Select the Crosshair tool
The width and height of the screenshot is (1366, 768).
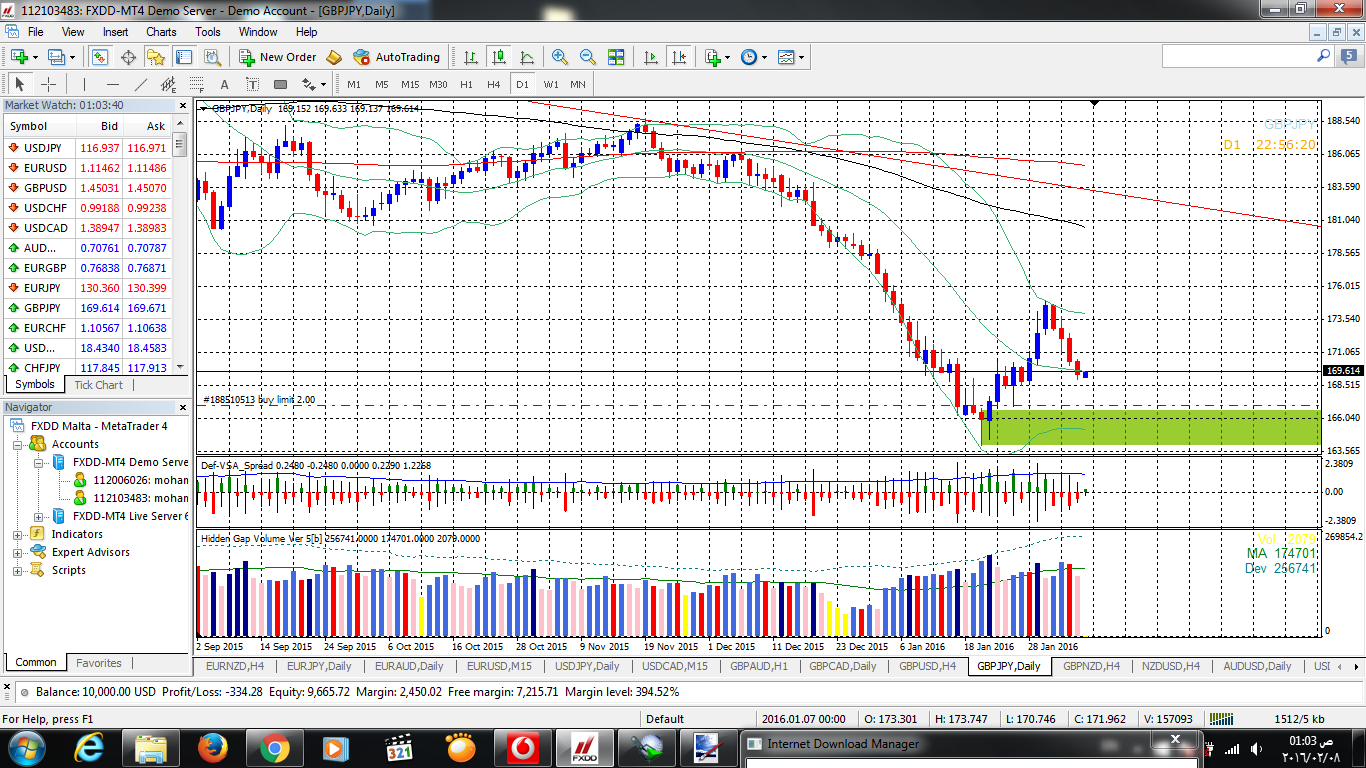coord(48,84)
